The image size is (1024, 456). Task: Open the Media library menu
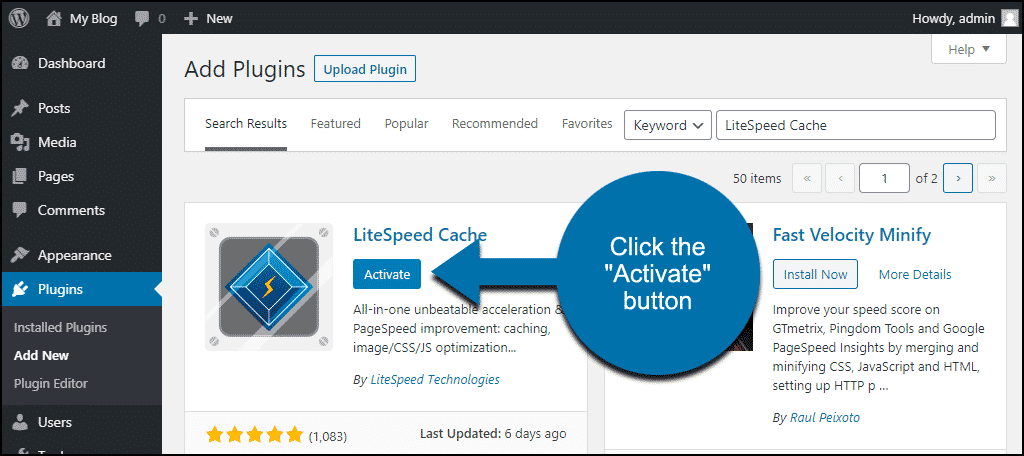pyautogui.click(x=56, y=142)
